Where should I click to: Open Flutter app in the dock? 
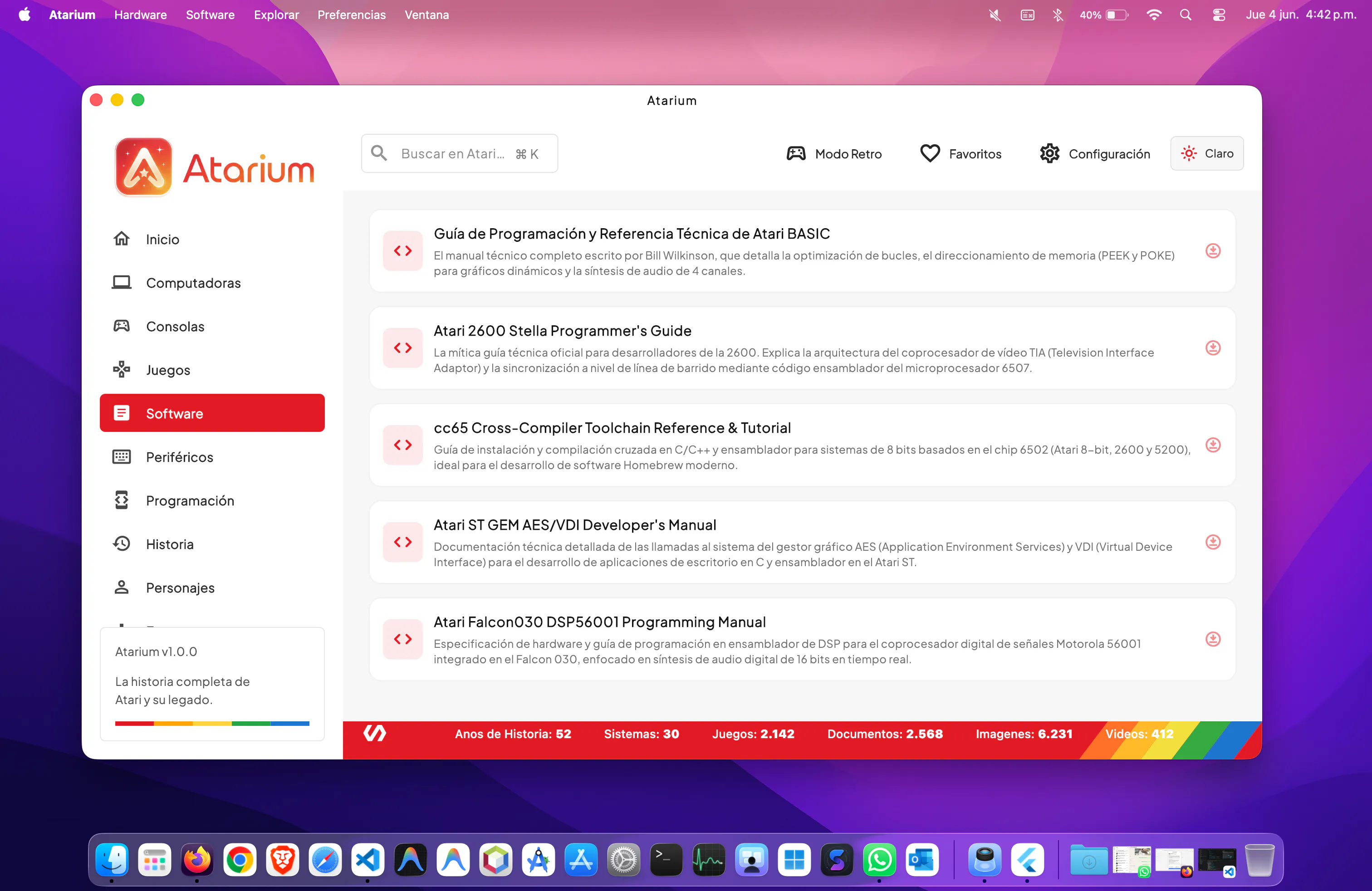(x=1027, y=860)
